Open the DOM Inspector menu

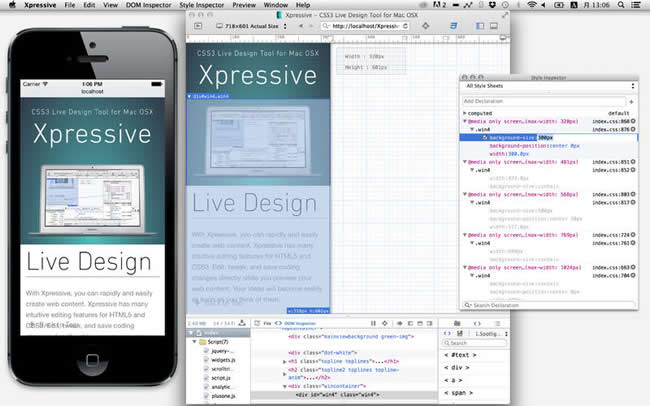pos(148,5)
